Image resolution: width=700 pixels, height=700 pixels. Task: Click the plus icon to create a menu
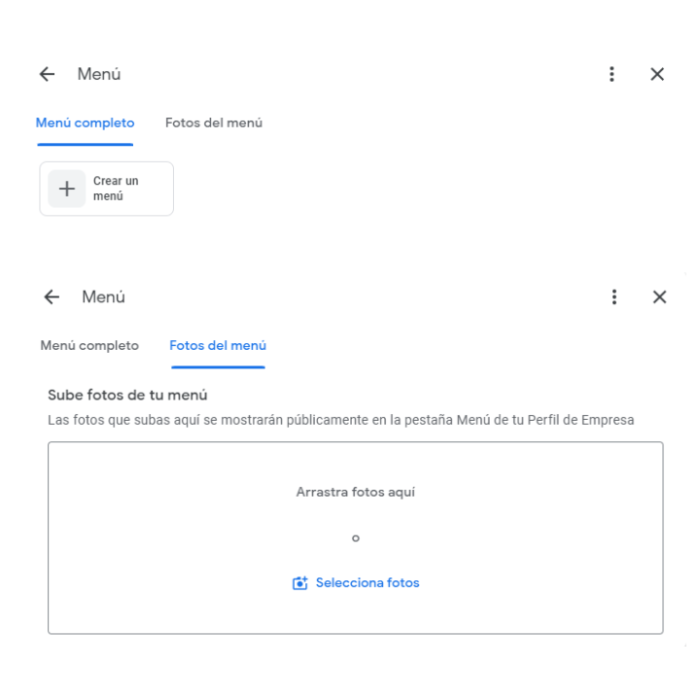point(67,189)
